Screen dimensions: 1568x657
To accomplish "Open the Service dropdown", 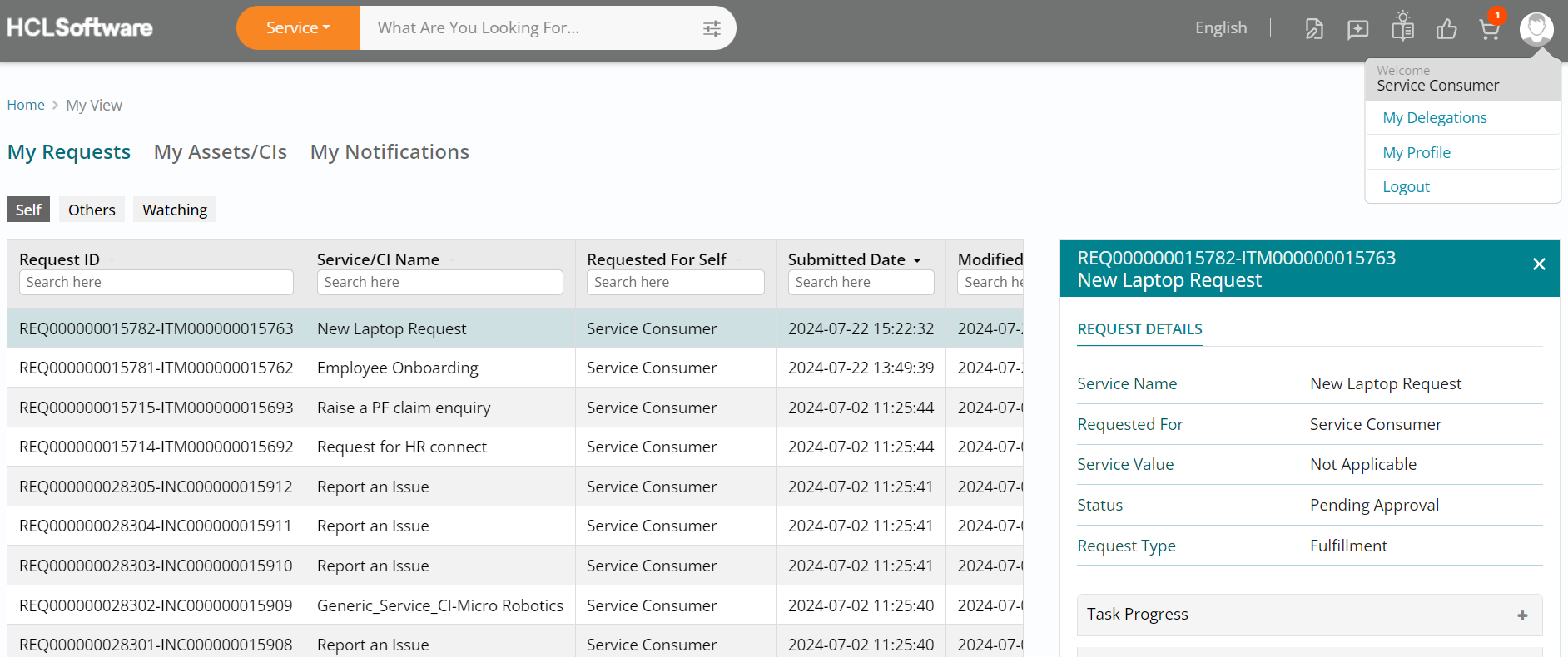I will click(298, 28).
